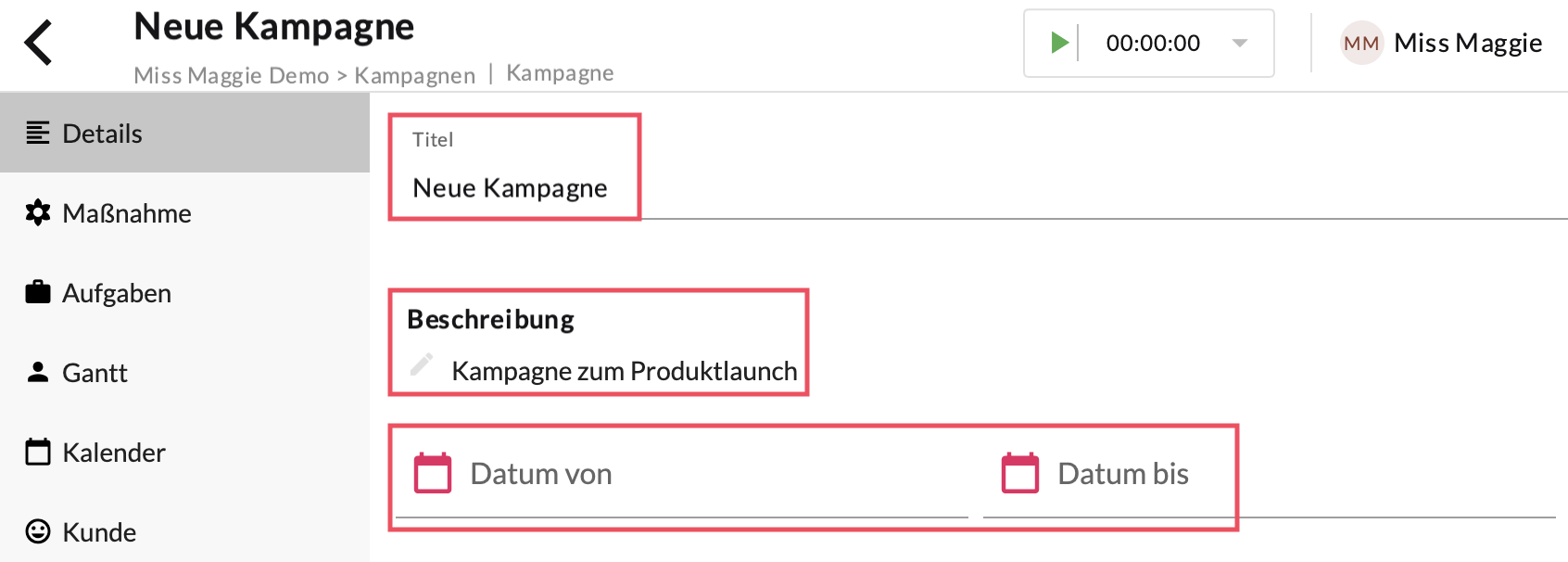Click the Kampagnen breadcrumb link
1568x562 pixels.
(414, 75)
